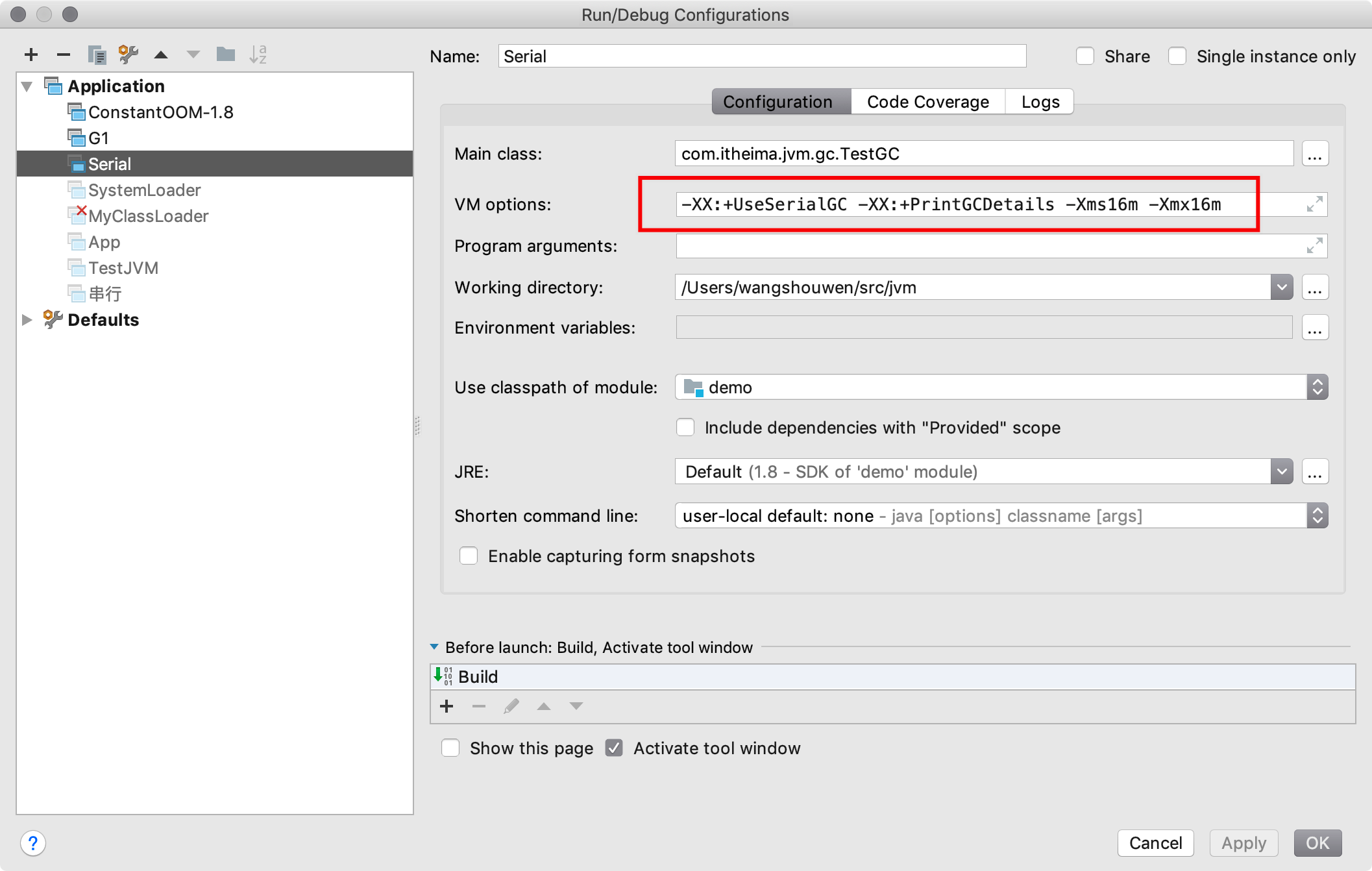Copy the configuration with the duplicate icon

[x=97, y=55]
